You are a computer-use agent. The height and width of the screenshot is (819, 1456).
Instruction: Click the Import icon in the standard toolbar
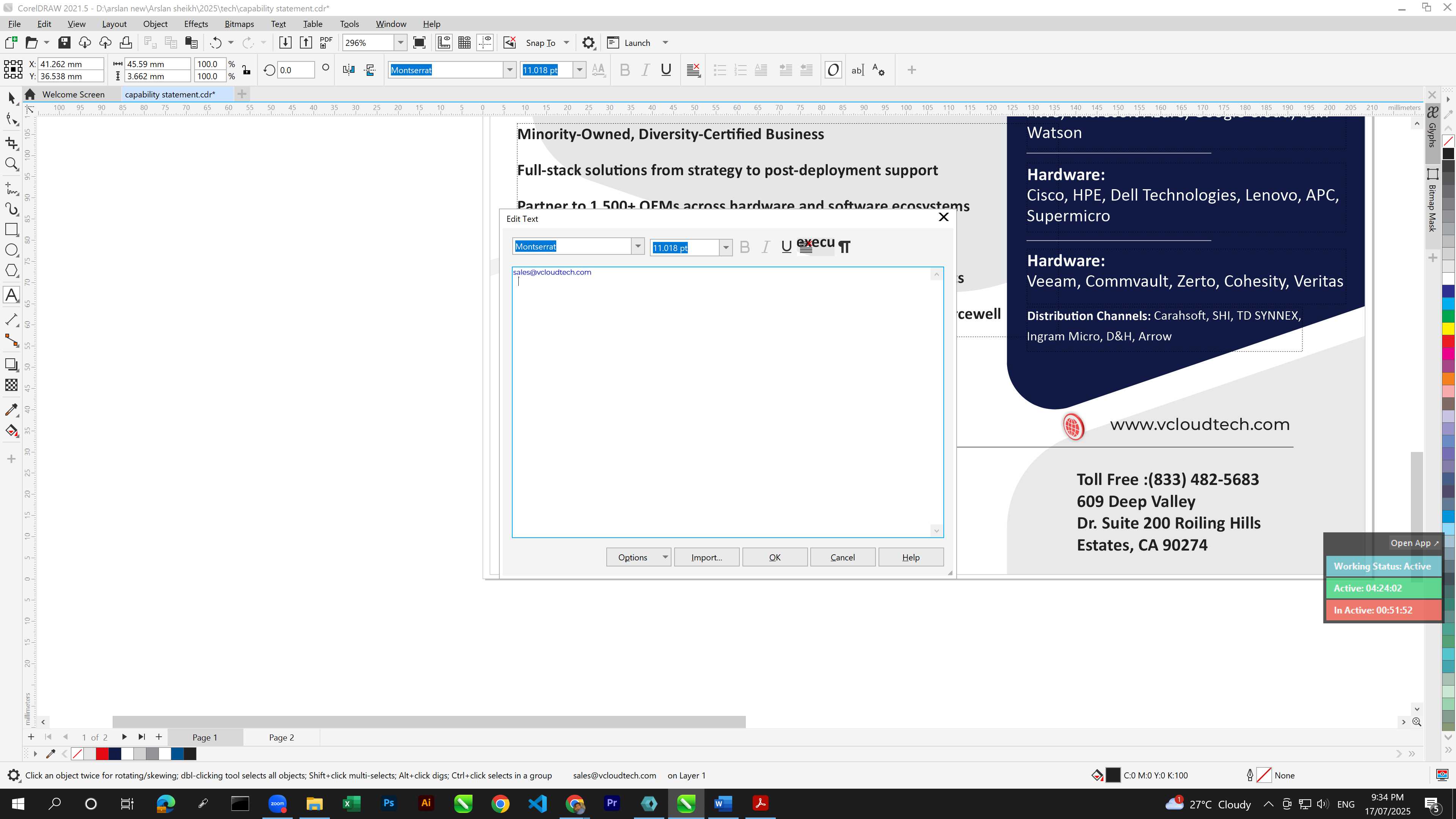(286, 42)
